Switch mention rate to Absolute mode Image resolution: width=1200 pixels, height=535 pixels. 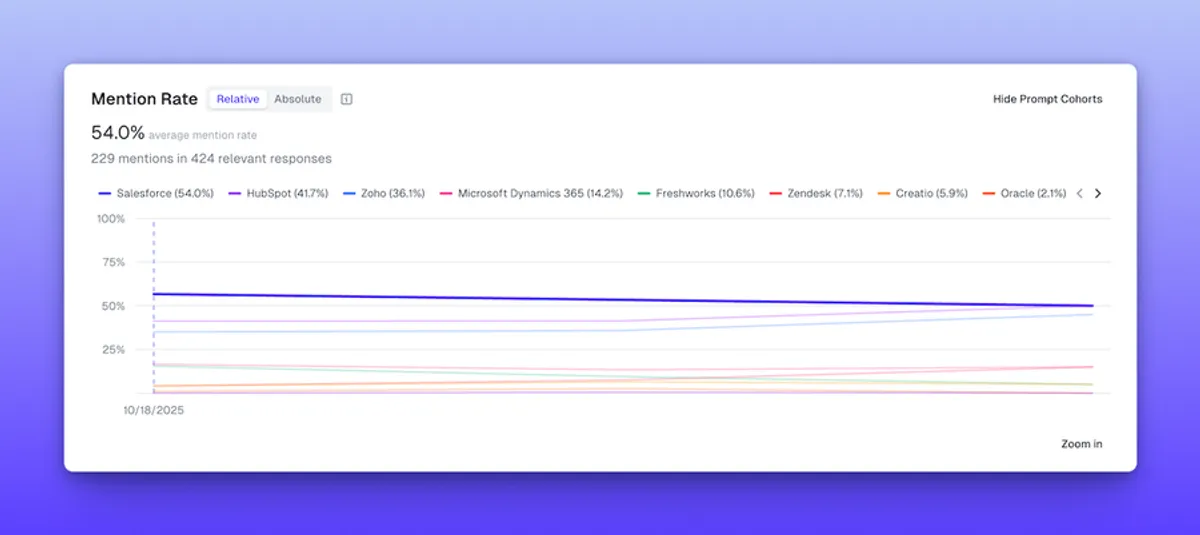298,99
